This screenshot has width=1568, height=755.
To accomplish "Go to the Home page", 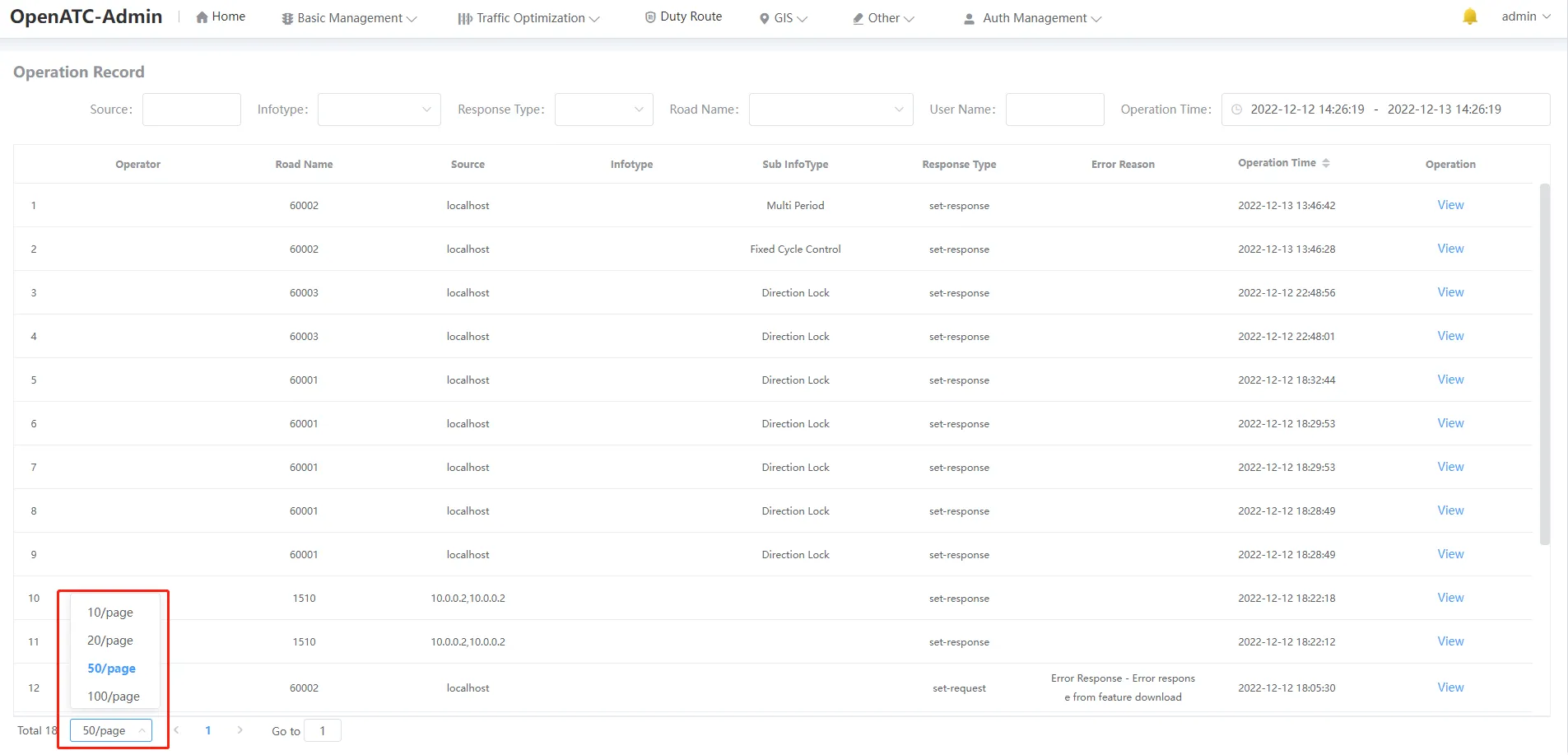I will pyautogui.click(x=221, y=16).
